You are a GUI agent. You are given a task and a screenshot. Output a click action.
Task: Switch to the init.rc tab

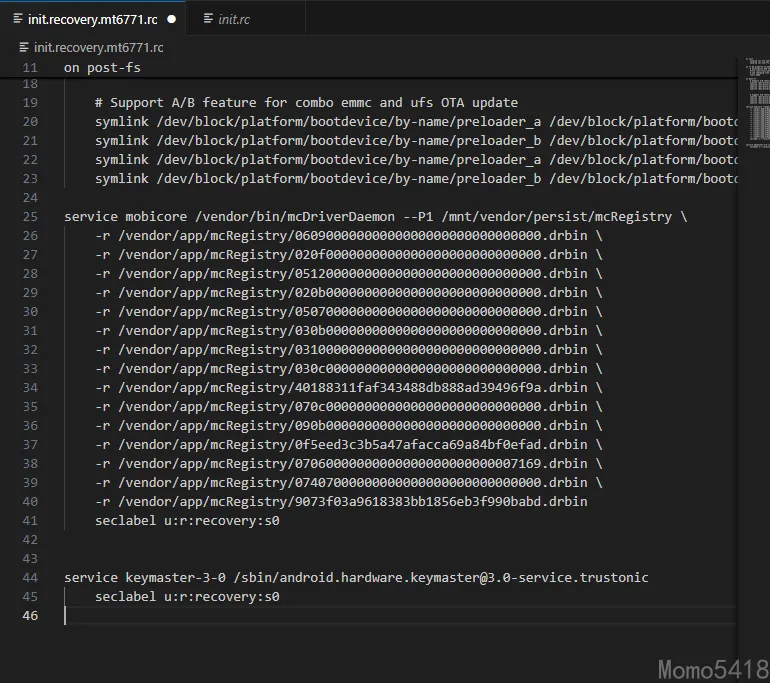(234, 18)
